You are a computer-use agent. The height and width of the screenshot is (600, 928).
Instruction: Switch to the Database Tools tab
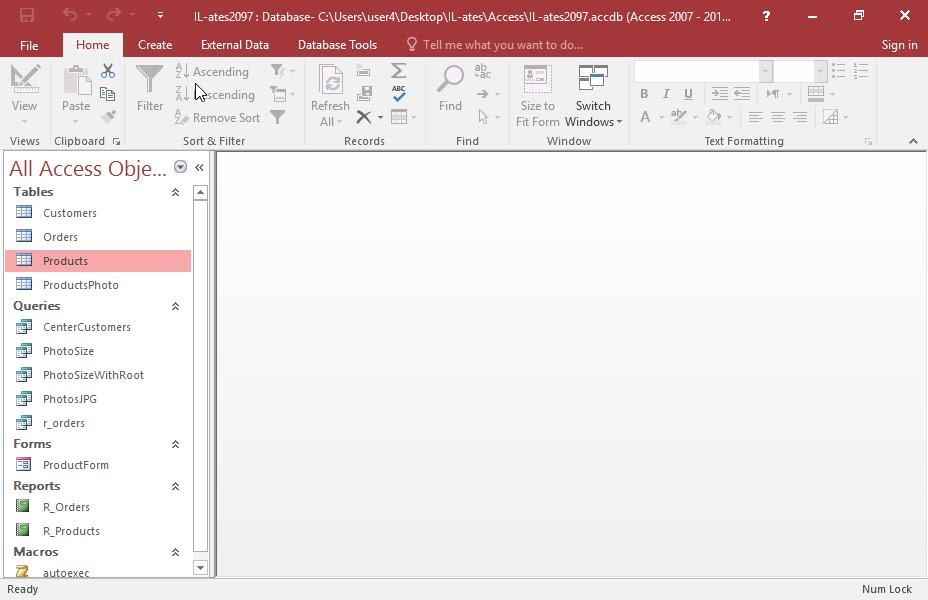point(337,45)
